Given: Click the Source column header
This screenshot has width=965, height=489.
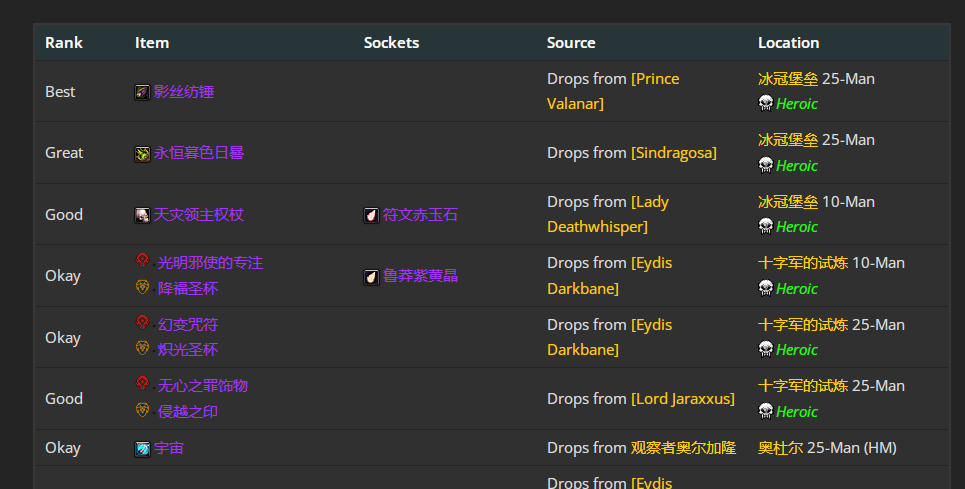Looking at the screenshot, I should click(x=571, y=43).
